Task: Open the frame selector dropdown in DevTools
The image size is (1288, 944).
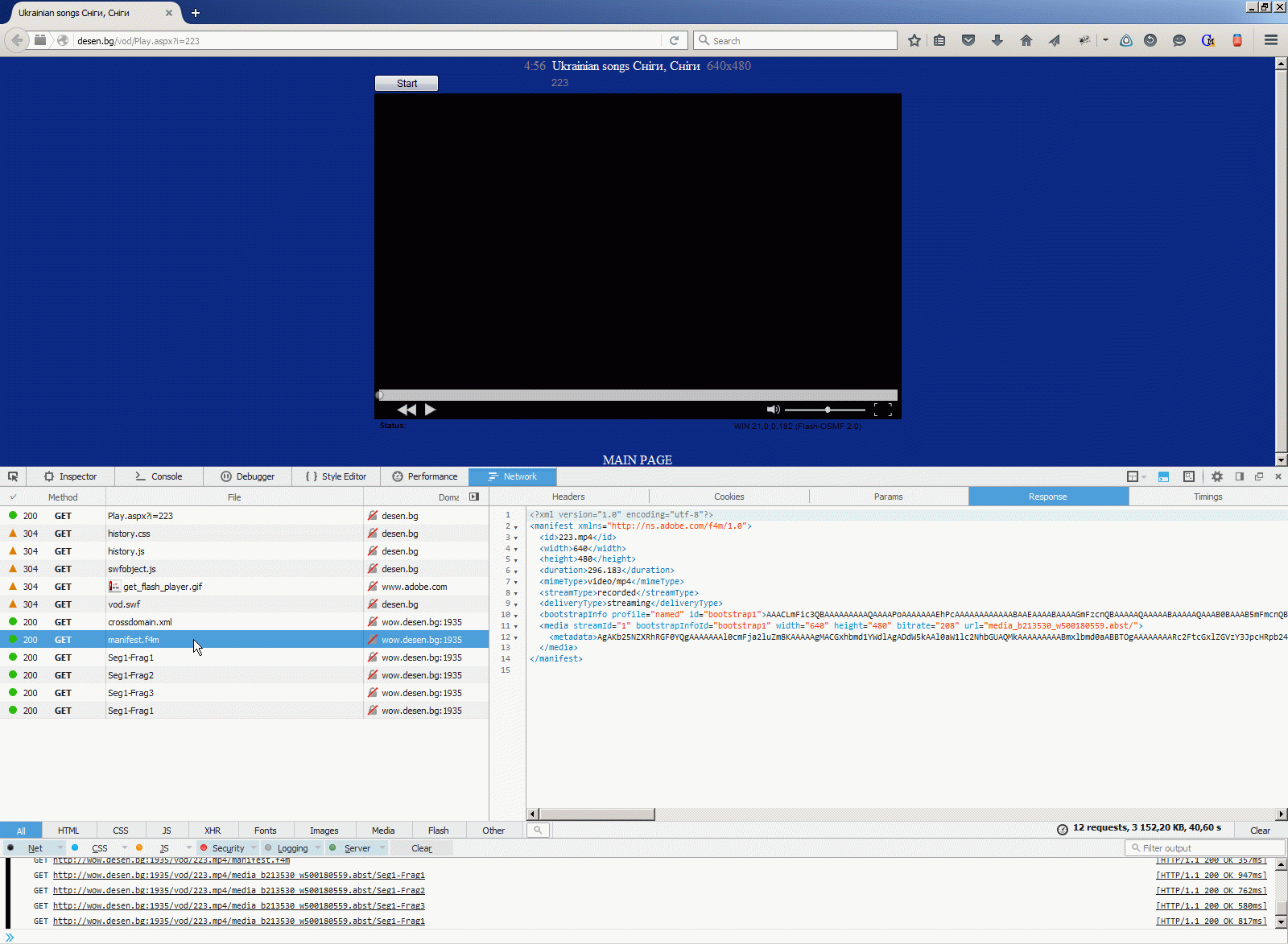Action: pos(1136,476)
